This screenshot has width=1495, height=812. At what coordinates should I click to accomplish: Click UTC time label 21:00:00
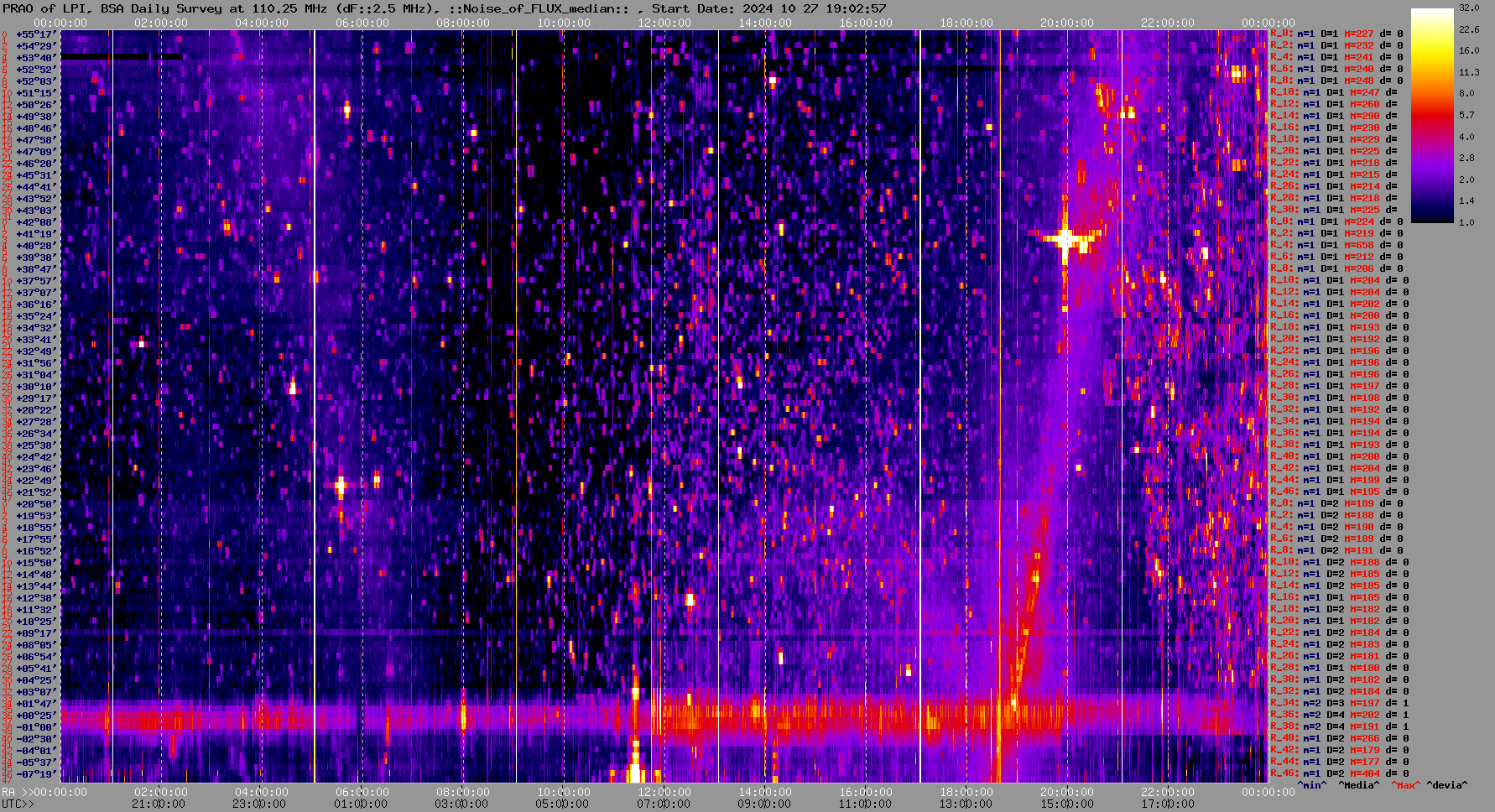pos(159,804)
